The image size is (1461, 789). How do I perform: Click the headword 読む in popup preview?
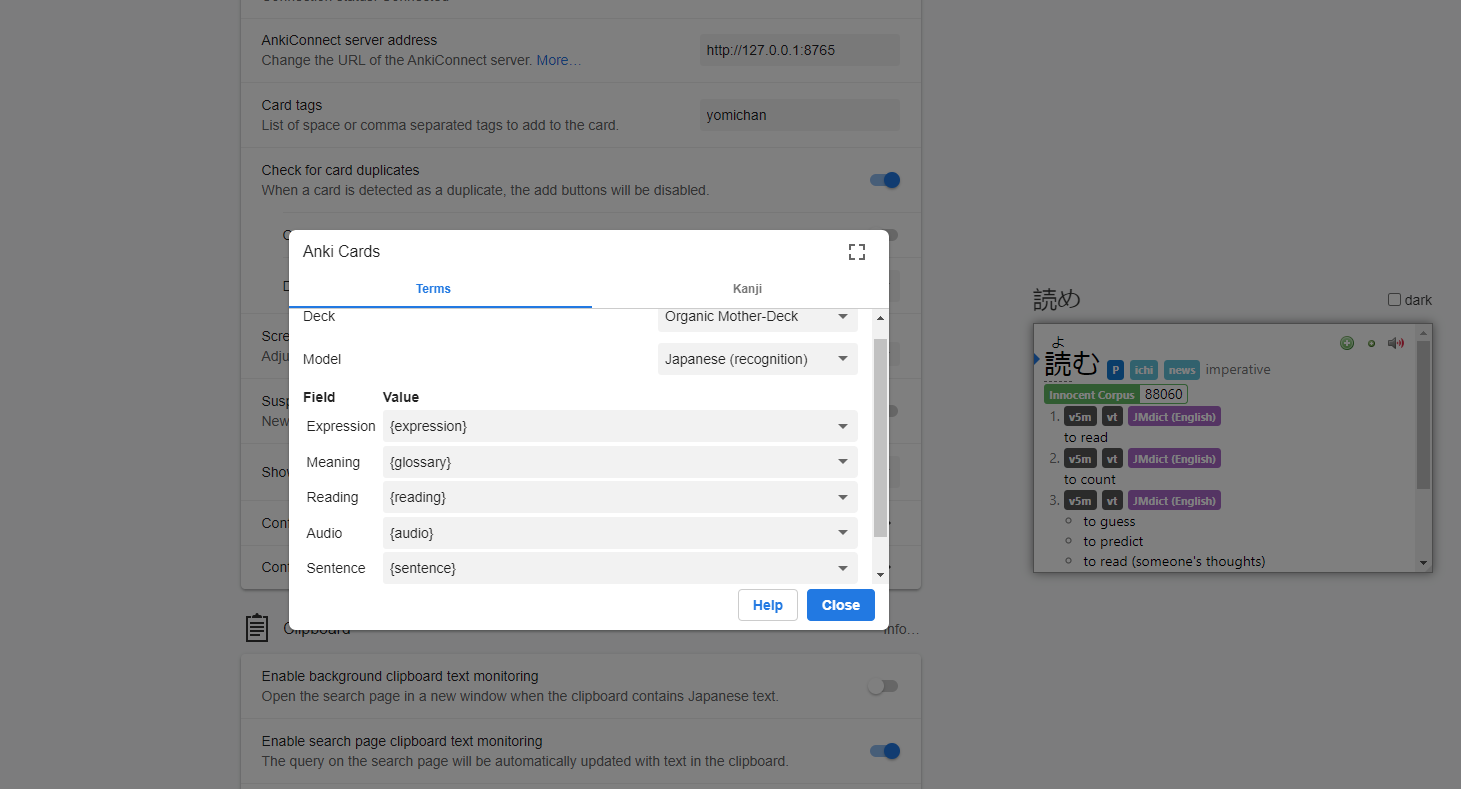(1072, 362)
